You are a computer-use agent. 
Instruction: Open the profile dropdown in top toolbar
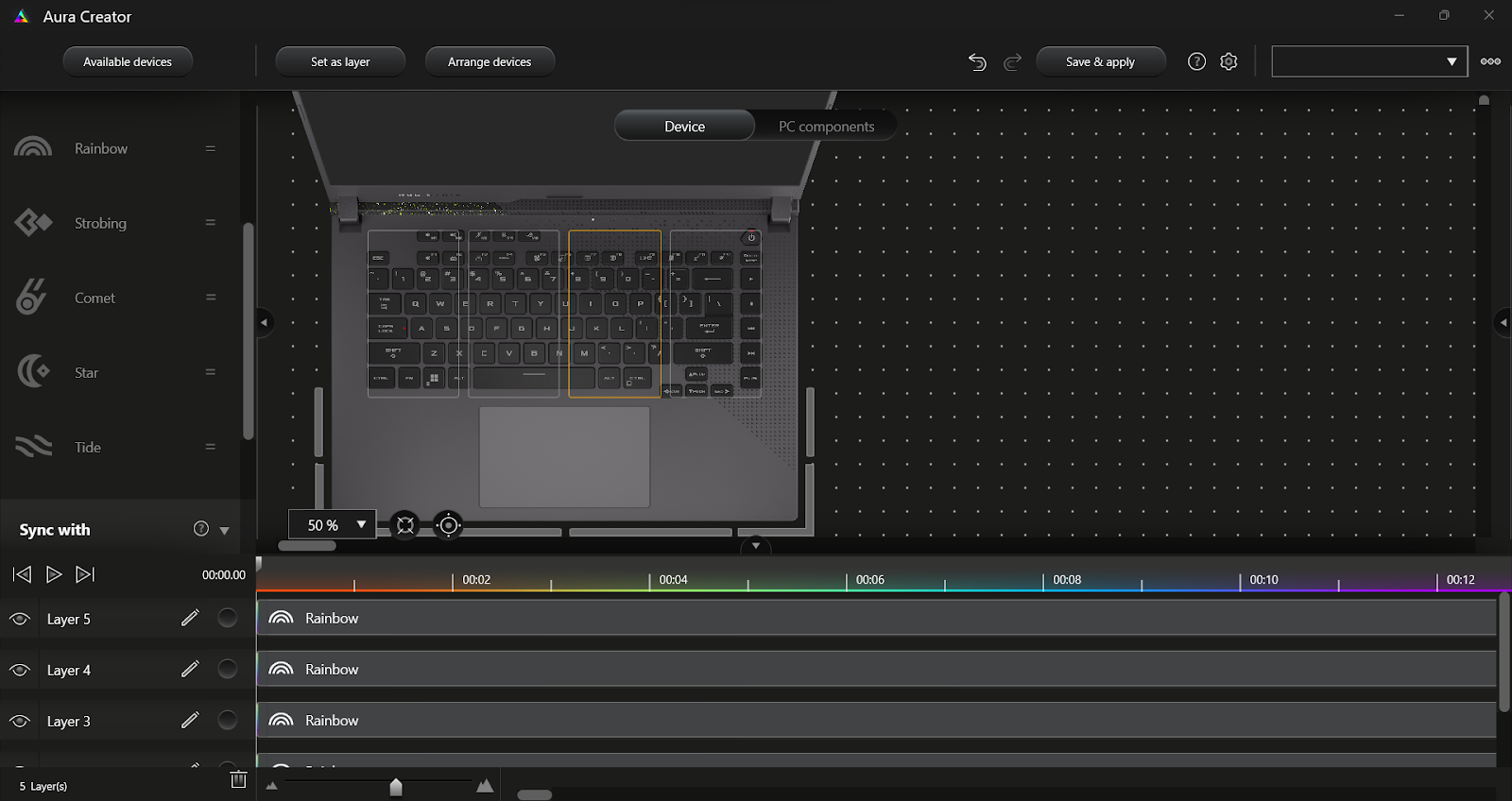[x=1369, y=61]
